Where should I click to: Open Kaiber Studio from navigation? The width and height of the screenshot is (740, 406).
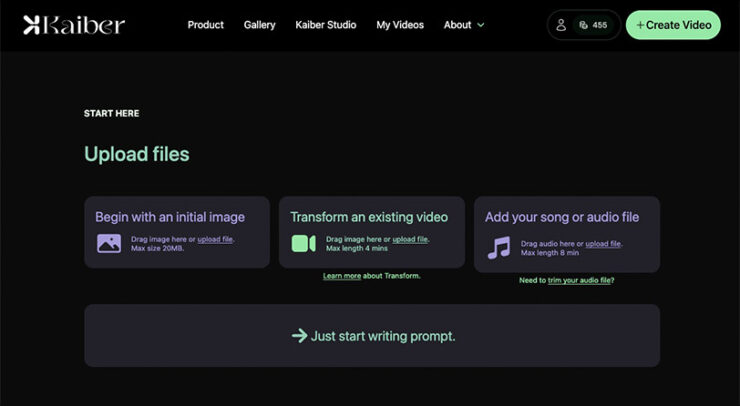(326, 25)
